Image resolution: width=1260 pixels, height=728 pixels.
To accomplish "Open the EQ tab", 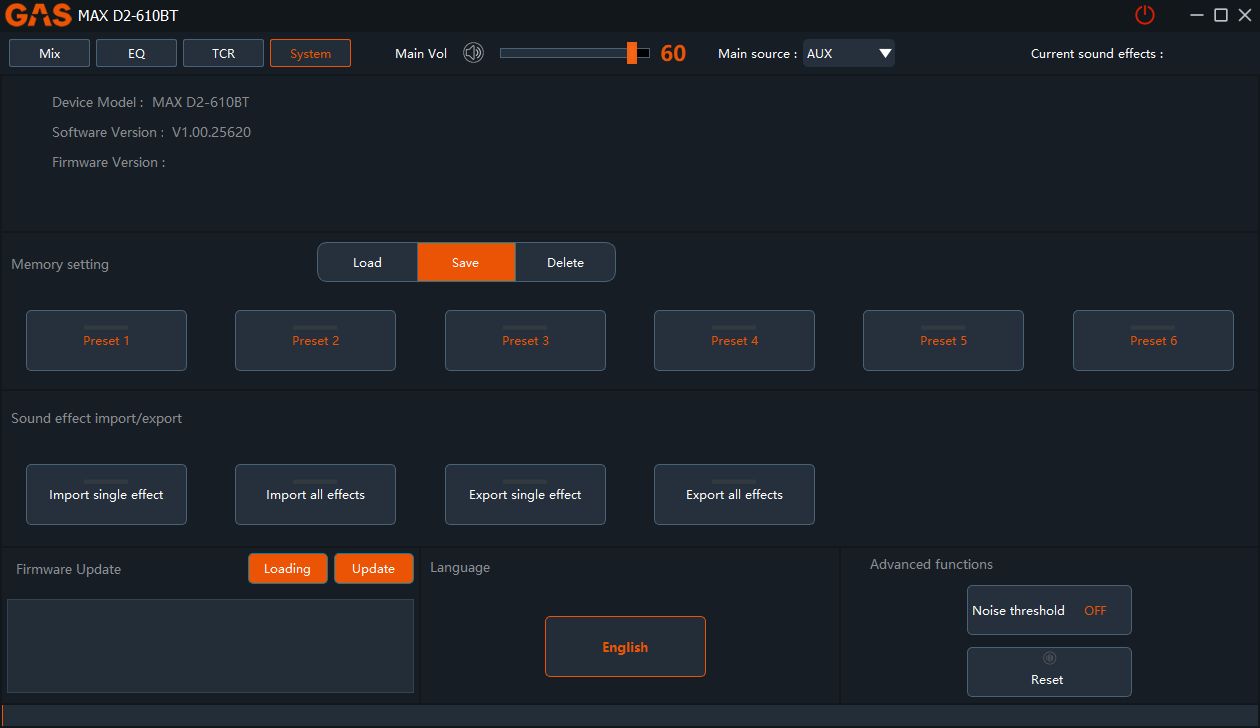I will 137,53.
